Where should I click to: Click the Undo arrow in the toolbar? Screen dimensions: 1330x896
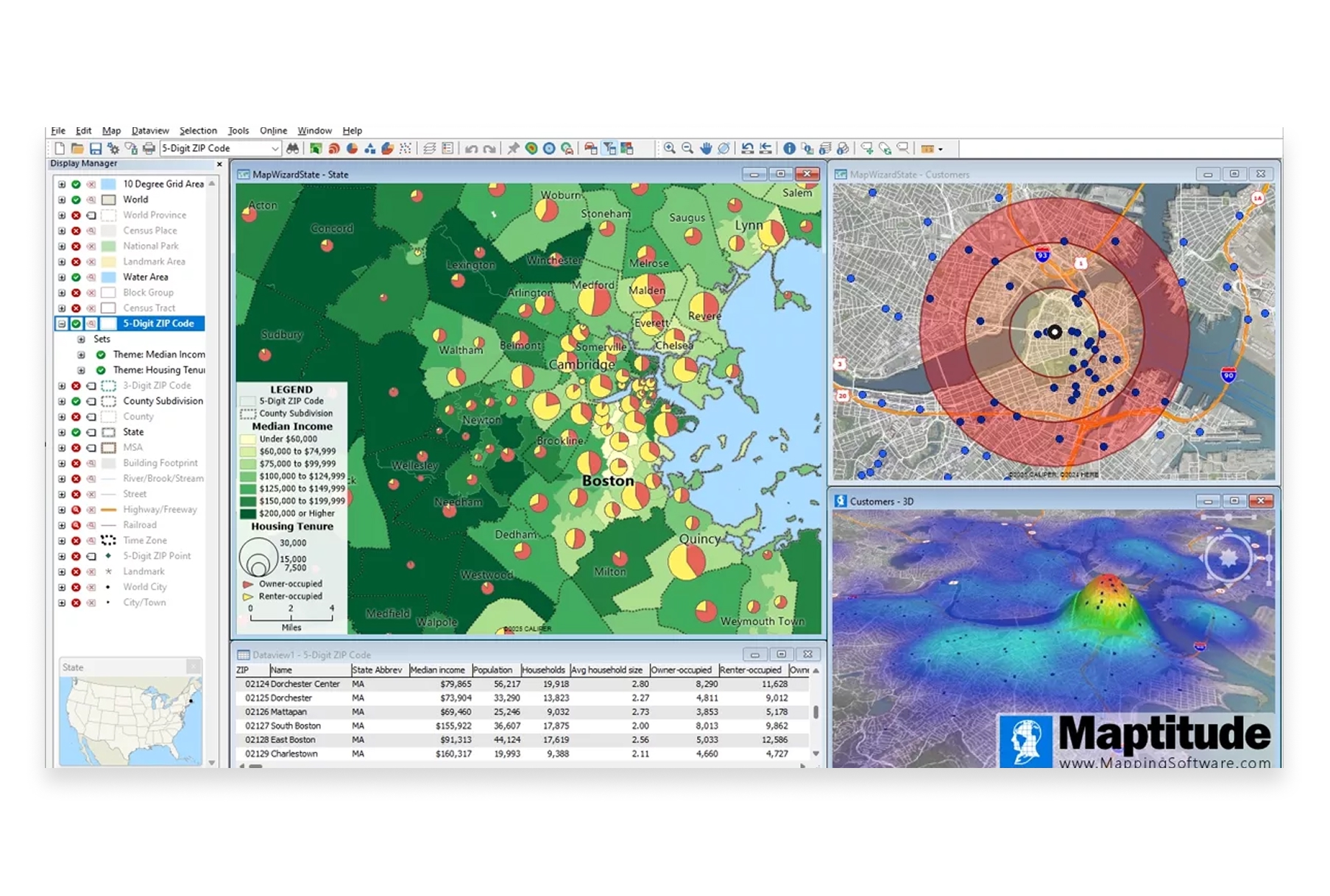(473, 148)
